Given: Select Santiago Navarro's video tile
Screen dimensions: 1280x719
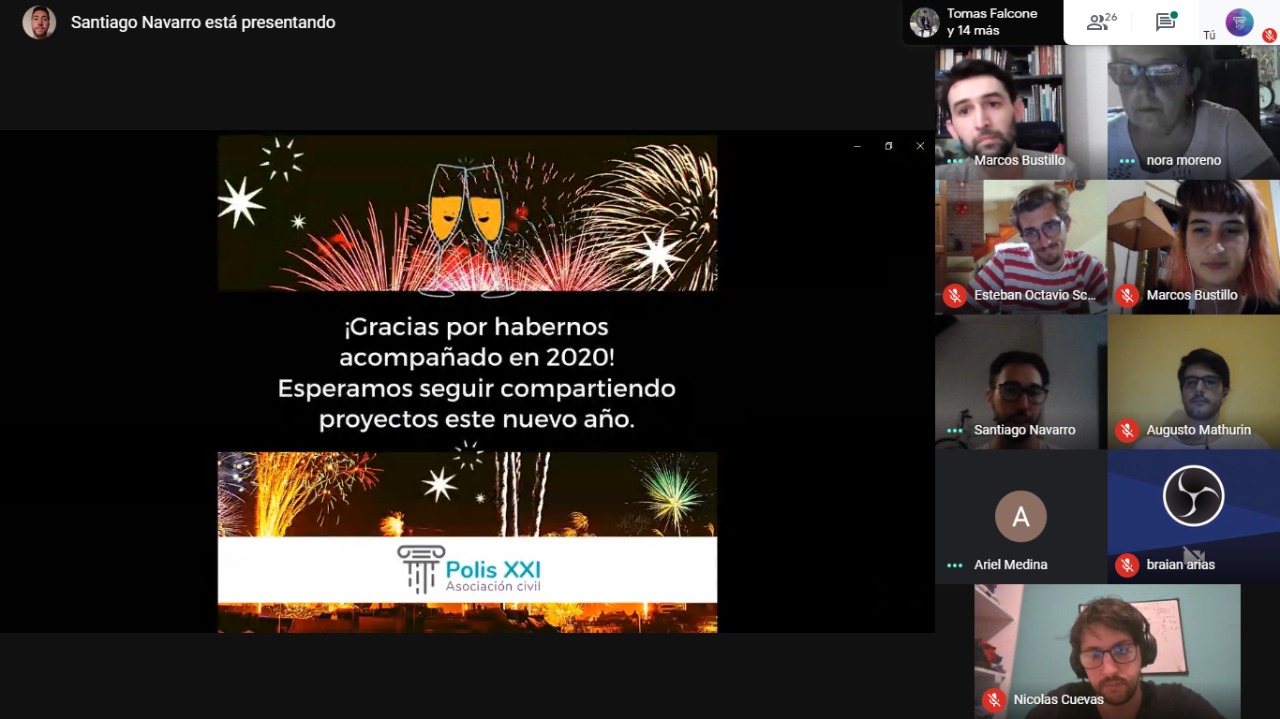Looking at the screenshot, I should pos(1021,382).
